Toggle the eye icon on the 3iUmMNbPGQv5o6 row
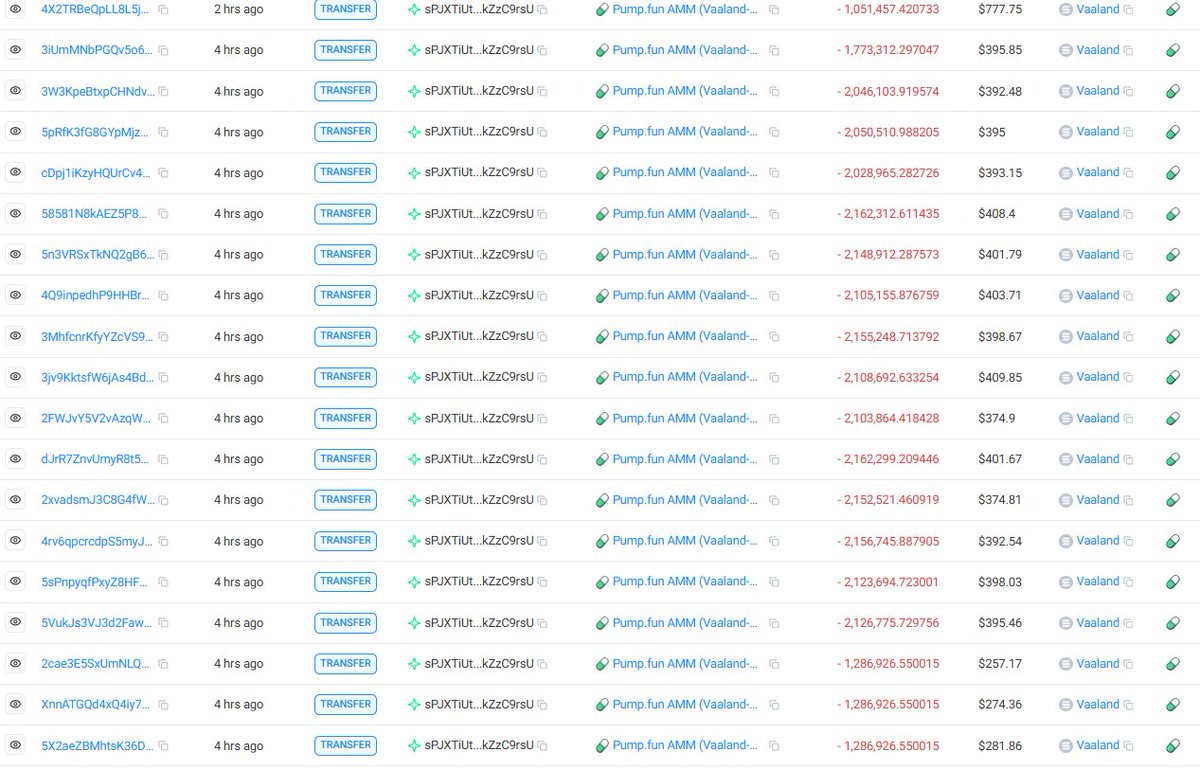This screenshot has height=770, width=1200. coord(15,49)
